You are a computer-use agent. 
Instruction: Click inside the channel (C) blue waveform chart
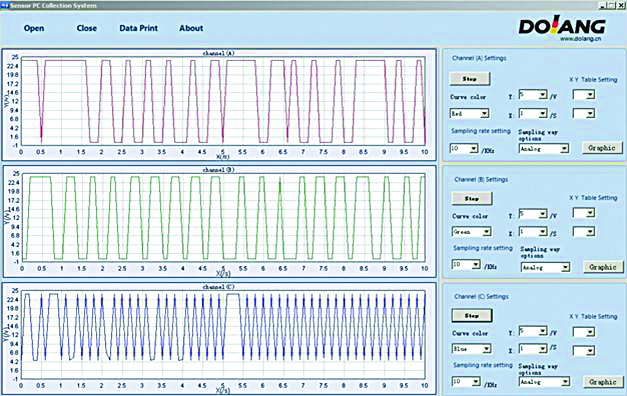[223, 334]
